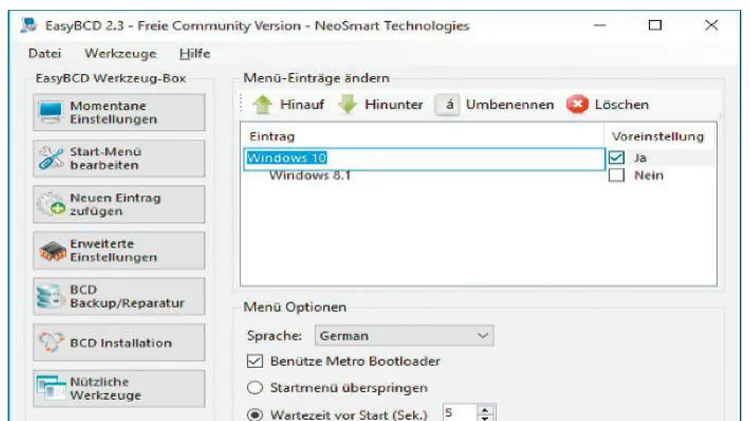Click the Momentane Einstellungen label

click(113, 112)
